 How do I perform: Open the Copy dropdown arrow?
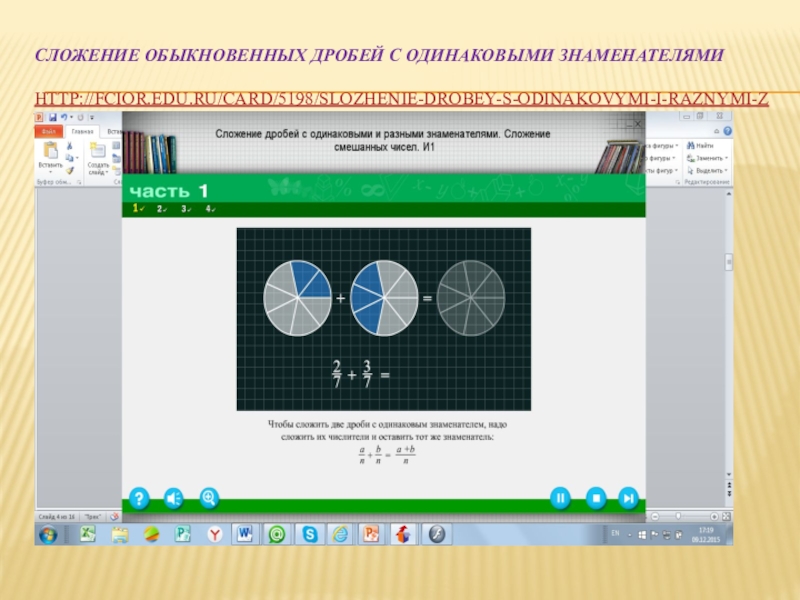[77, 158]
